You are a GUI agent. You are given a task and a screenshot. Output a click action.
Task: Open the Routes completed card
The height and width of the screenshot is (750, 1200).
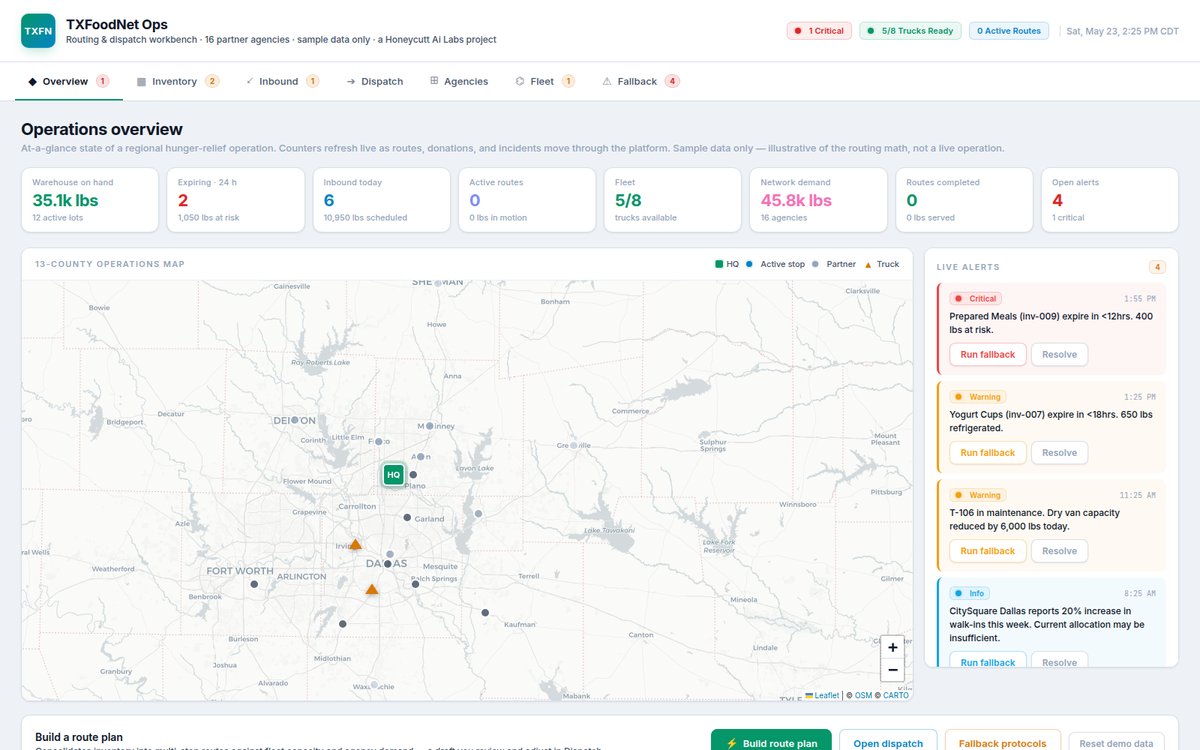click(x=964, y=200)
